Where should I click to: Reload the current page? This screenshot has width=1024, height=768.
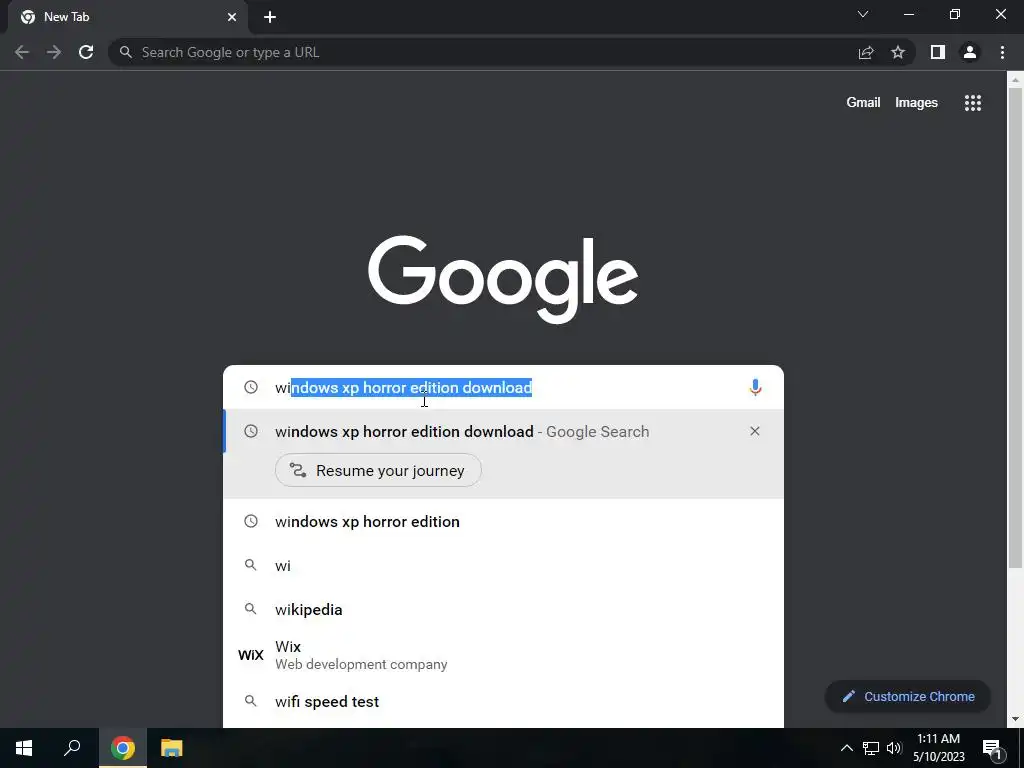point(86,52)
